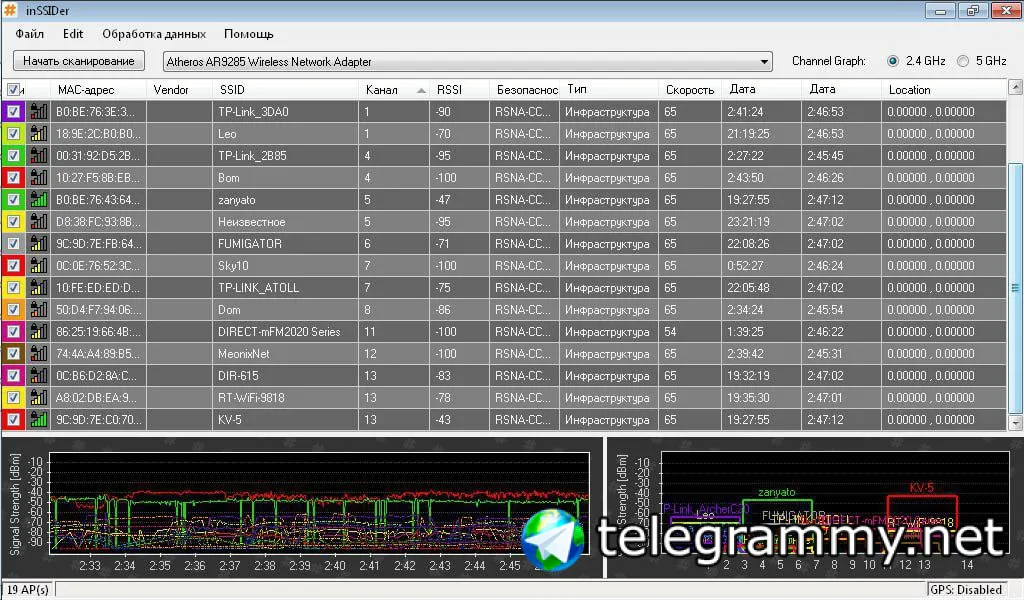The image size is (1024, 600).
Task: Sort table by Тип column header
Action: pyautogui.click(x=609, y=89)
